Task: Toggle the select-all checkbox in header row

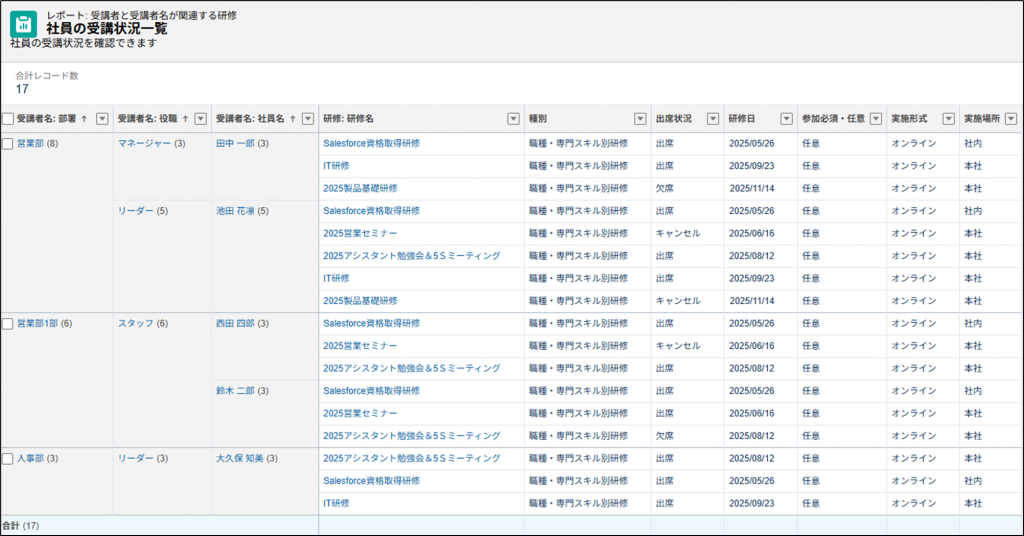Action: pos(8,119)
